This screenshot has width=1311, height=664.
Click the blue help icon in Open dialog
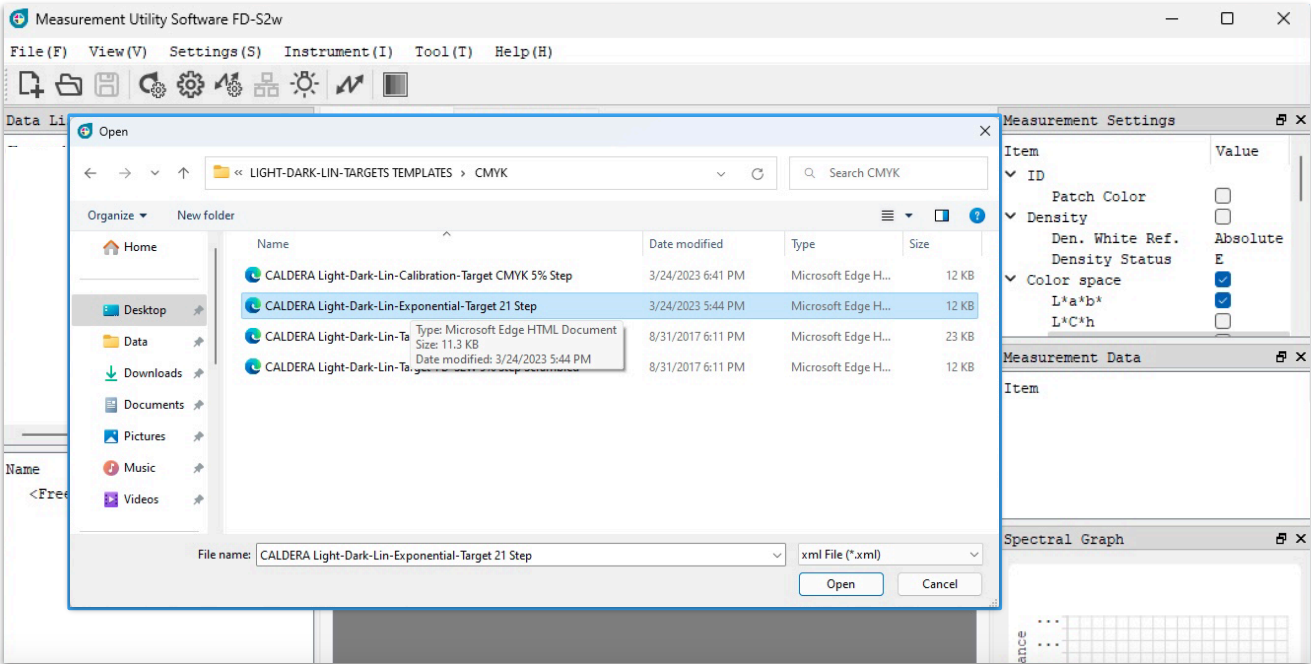click(x=977, y=215)
